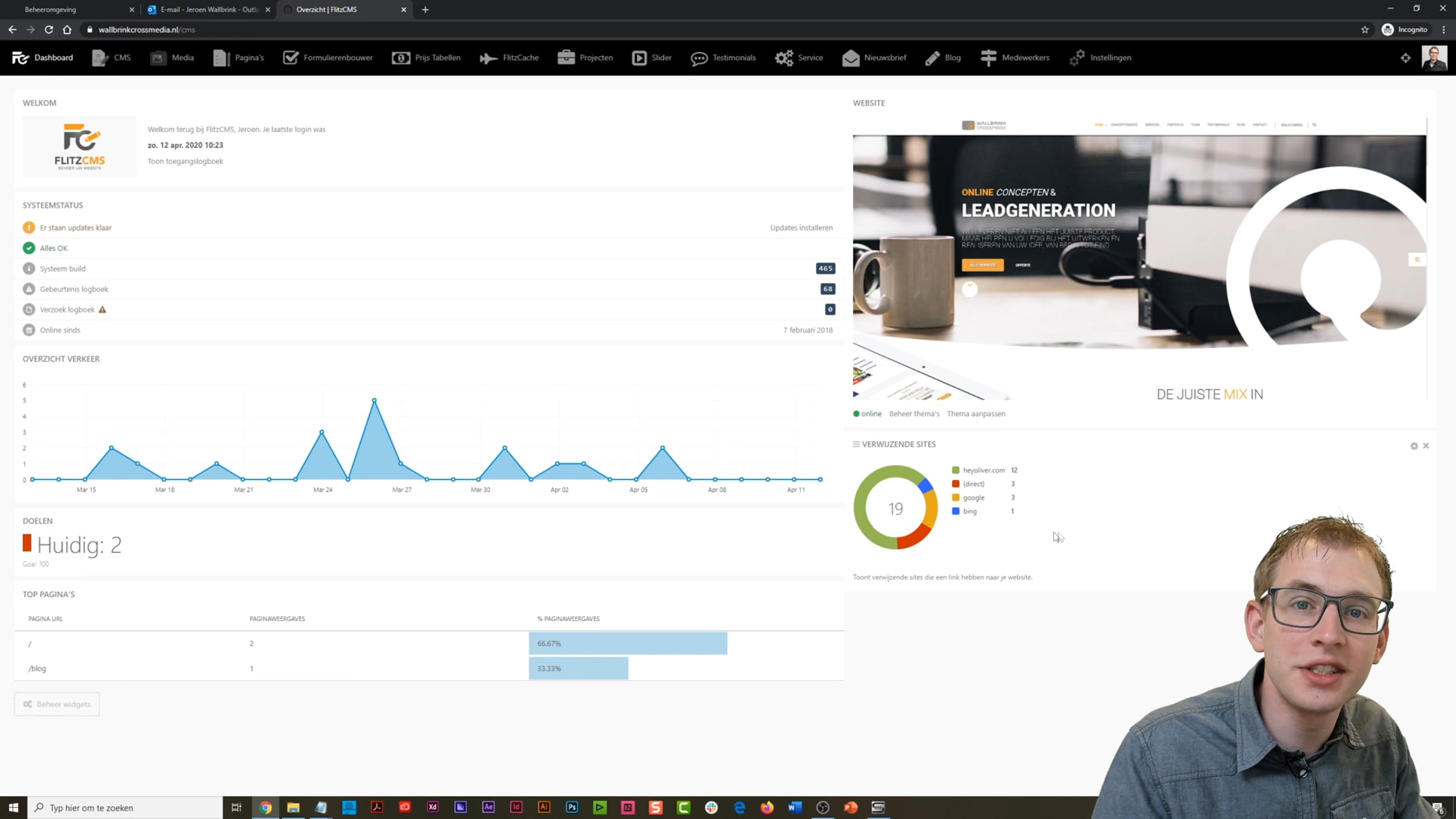Open the Blog pencil icon
The height and width of the screenshot is (819, 1456).
coord(932,58)
